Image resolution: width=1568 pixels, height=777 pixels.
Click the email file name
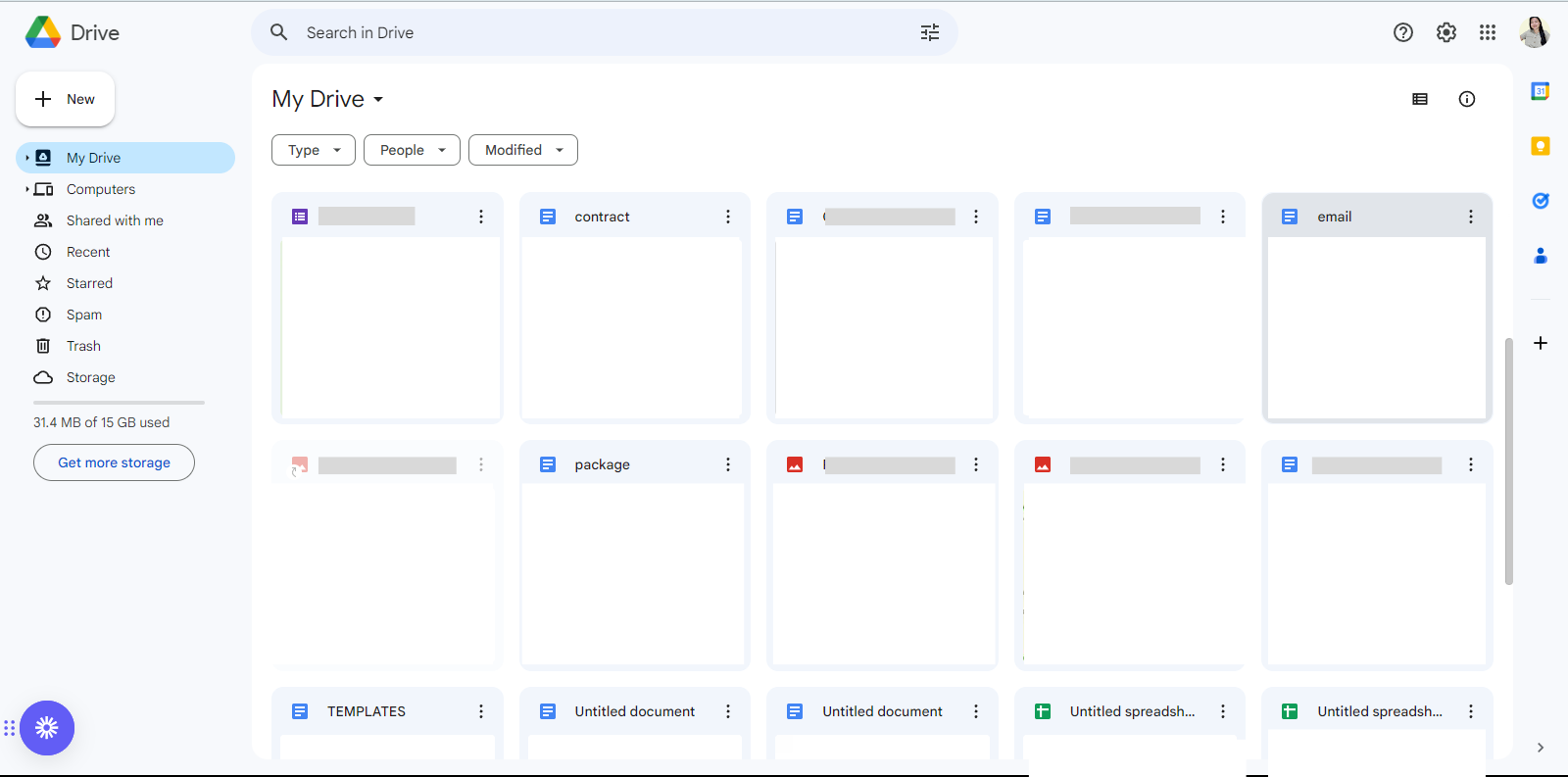[x=1335, y=217]
